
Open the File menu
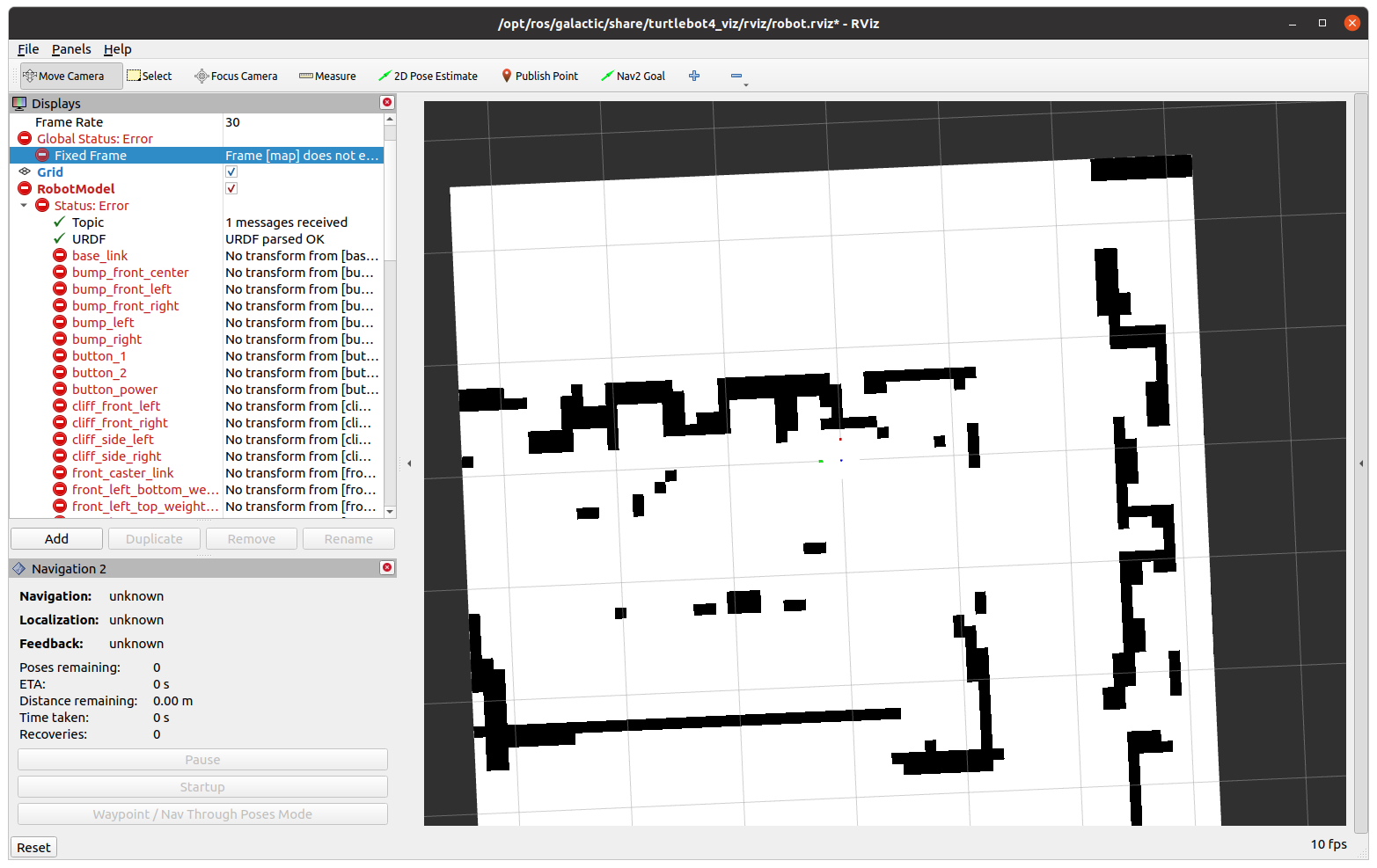[x=27, y=49]
